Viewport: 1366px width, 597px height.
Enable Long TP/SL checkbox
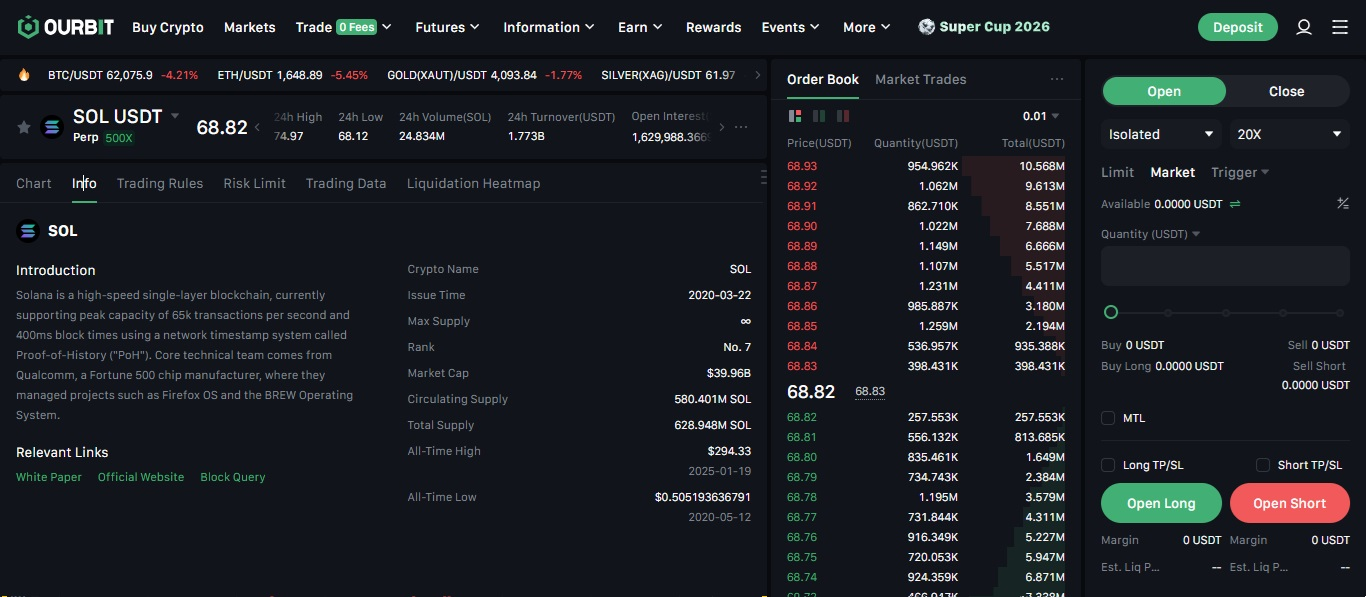coord(1108,465)
